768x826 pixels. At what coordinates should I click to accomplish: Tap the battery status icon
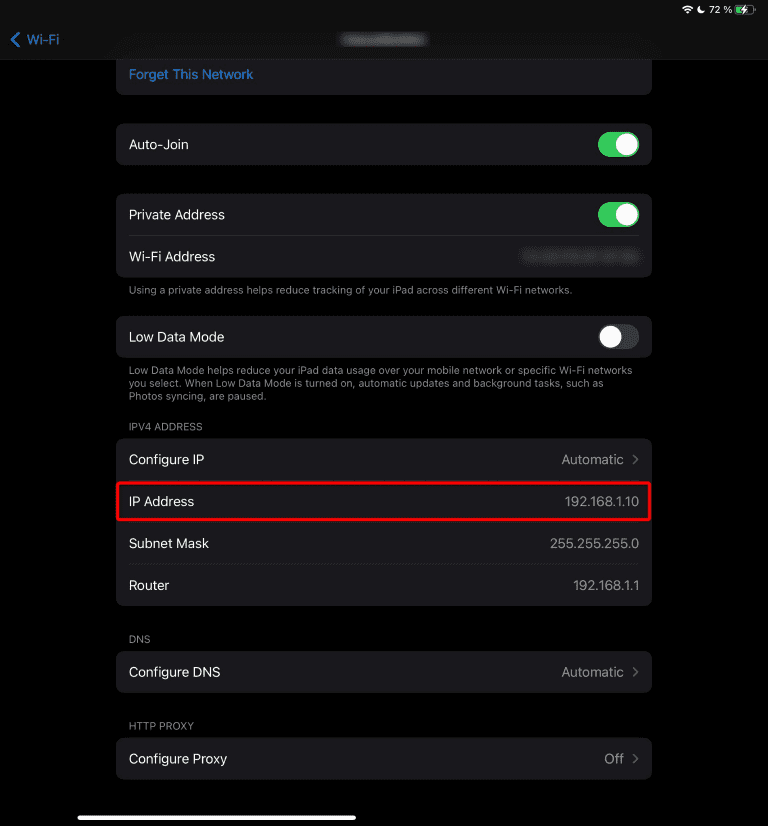pos(745,9)
